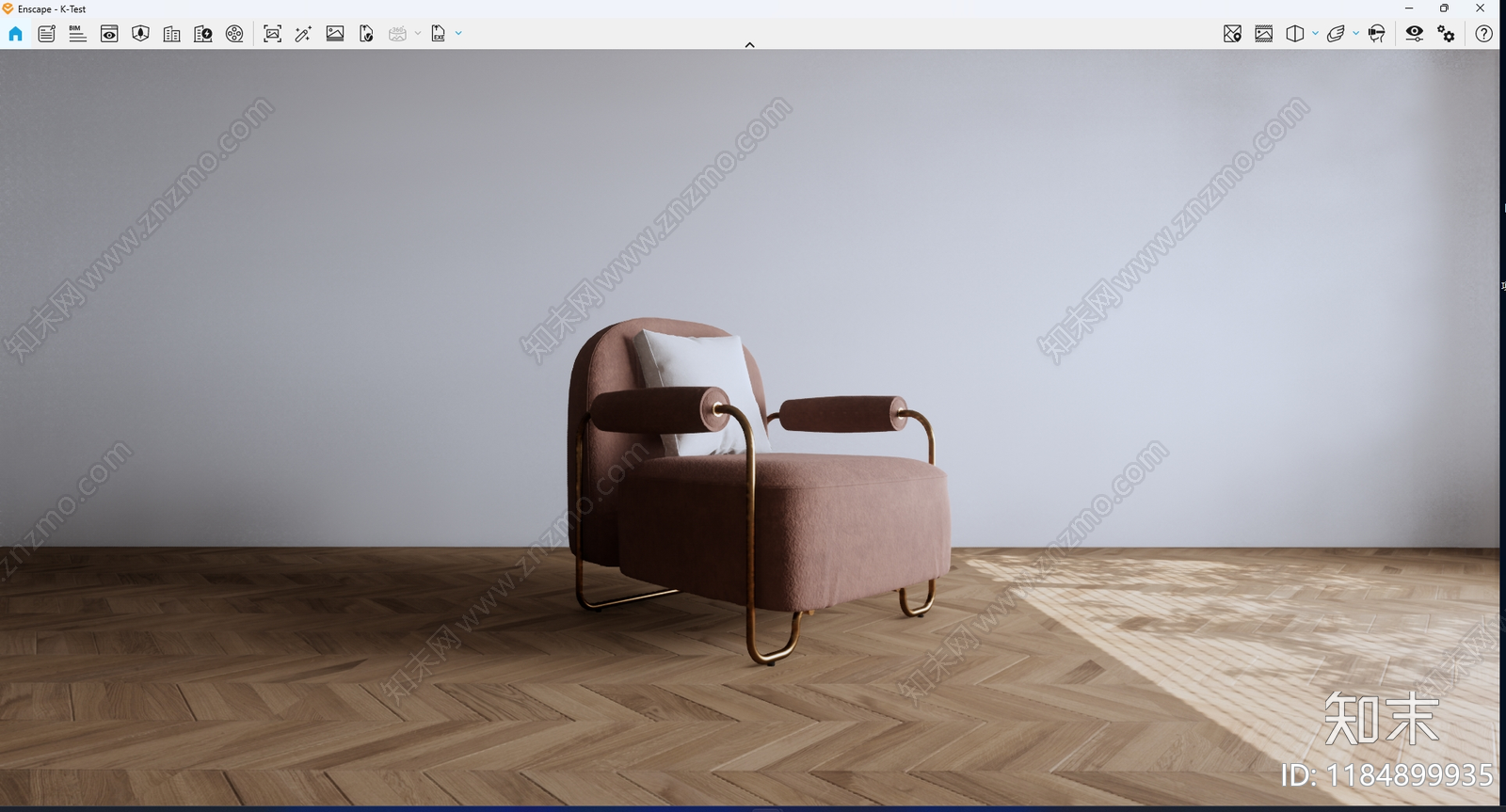The height and width of the screenshot is (812, 1506).
Task: Click the blue Home icon
Action: (x=15, y=34)
